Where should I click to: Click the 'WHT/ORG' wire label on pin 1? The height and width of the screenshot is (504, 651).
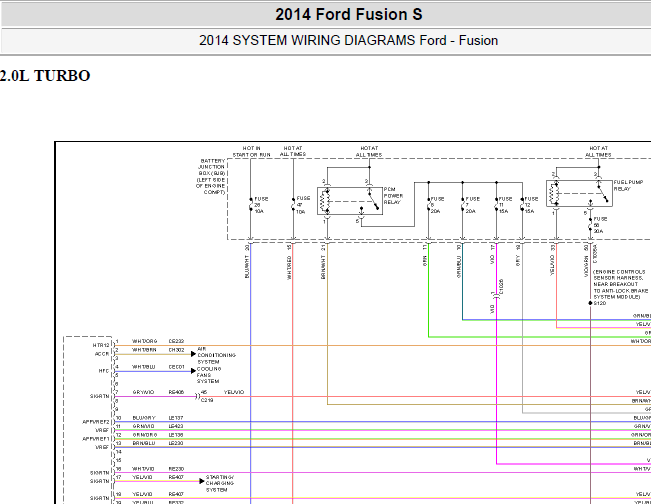144,341
